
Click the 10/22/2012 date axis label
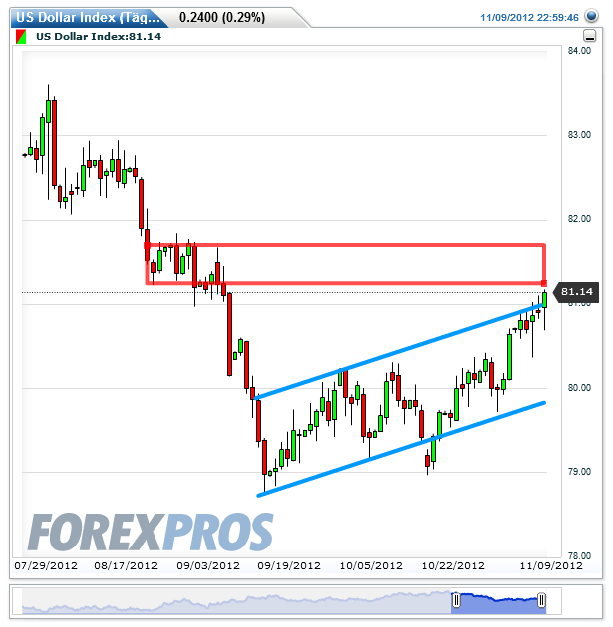[453, 565]
